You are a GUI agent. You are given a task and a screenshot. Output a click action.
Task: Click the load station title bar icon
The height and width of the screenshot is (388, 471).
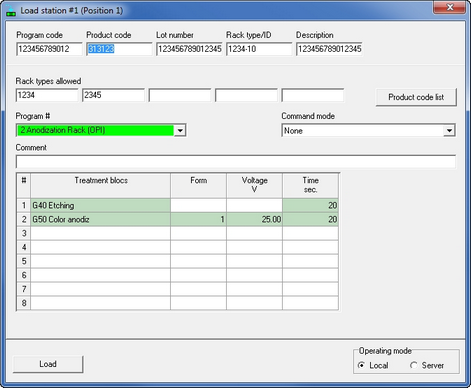11,11
